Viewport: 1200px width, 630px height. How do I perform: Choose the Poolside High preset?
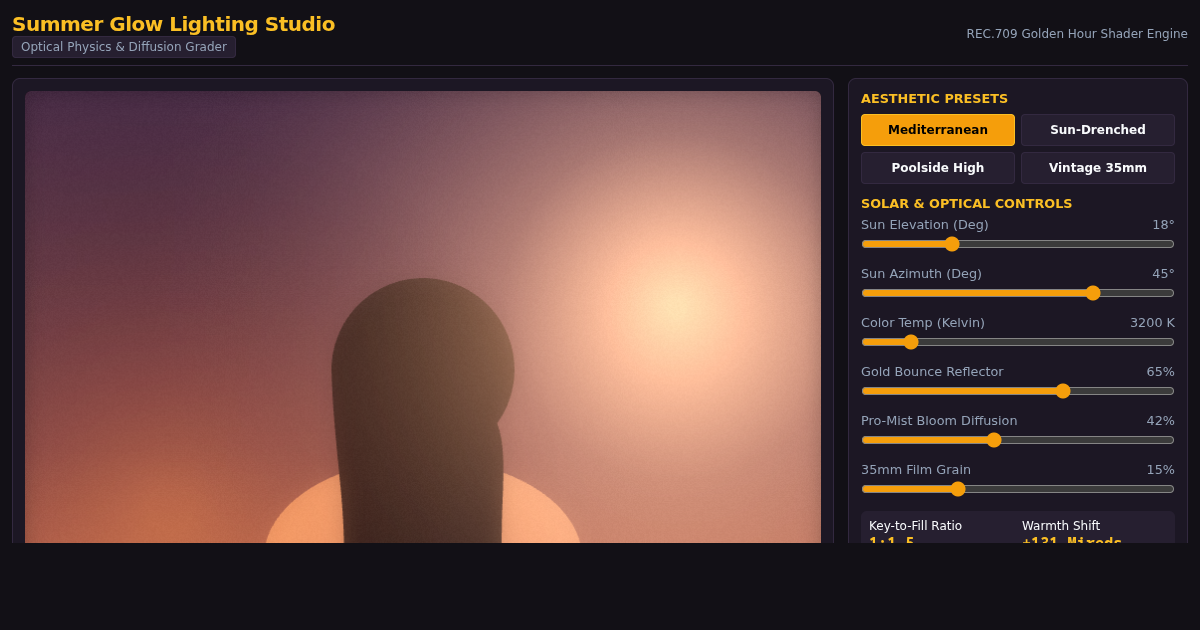(938, 168)
